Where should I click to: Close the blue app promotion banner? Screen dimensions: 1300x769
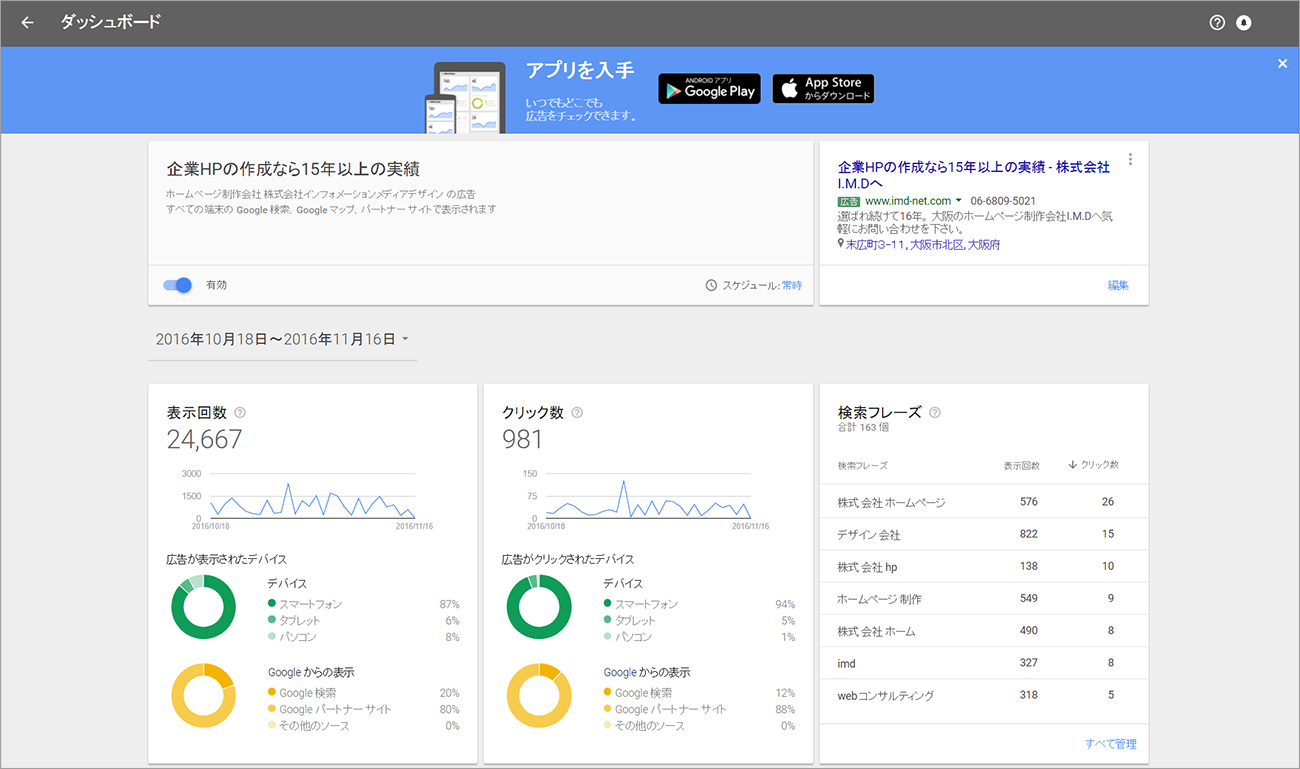[1282, 63]
